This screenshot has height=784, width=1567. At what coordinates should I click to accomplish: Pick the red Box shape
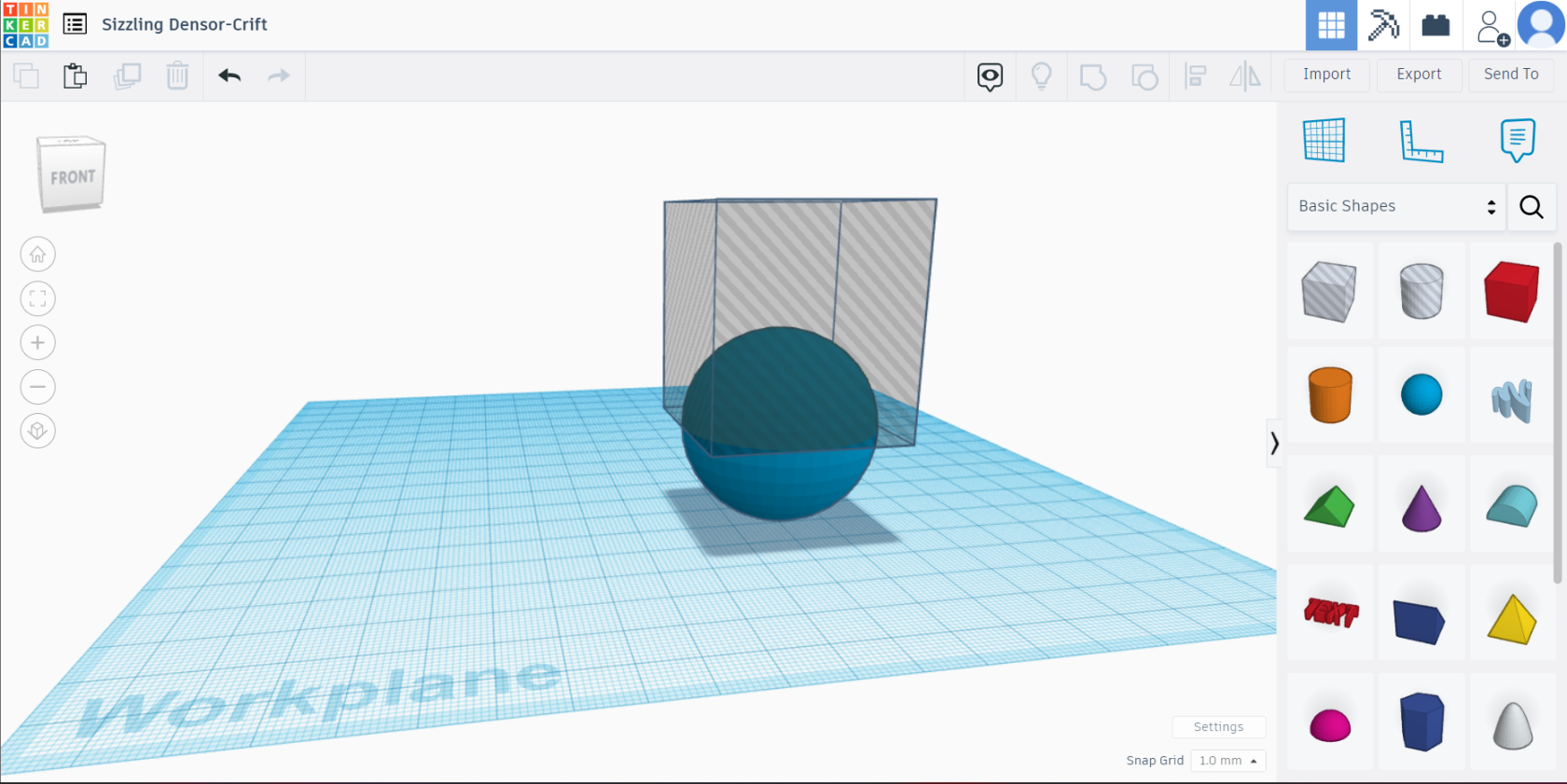1512,291
